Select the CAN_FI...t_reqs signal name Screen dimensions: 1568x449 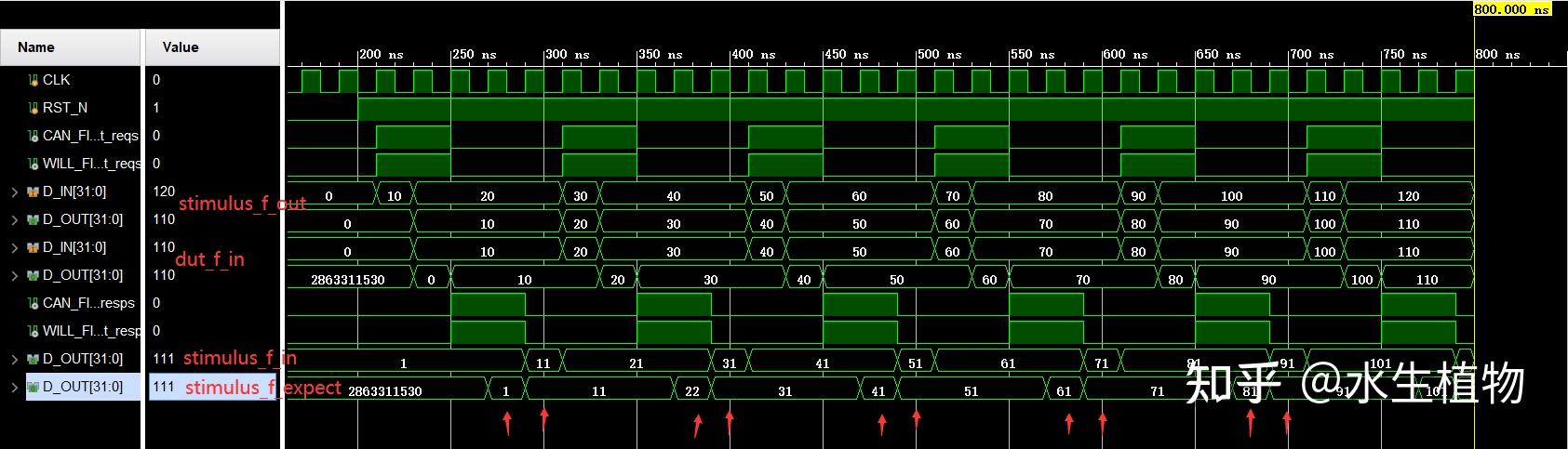pyautogui.click(x=90, y=136)
